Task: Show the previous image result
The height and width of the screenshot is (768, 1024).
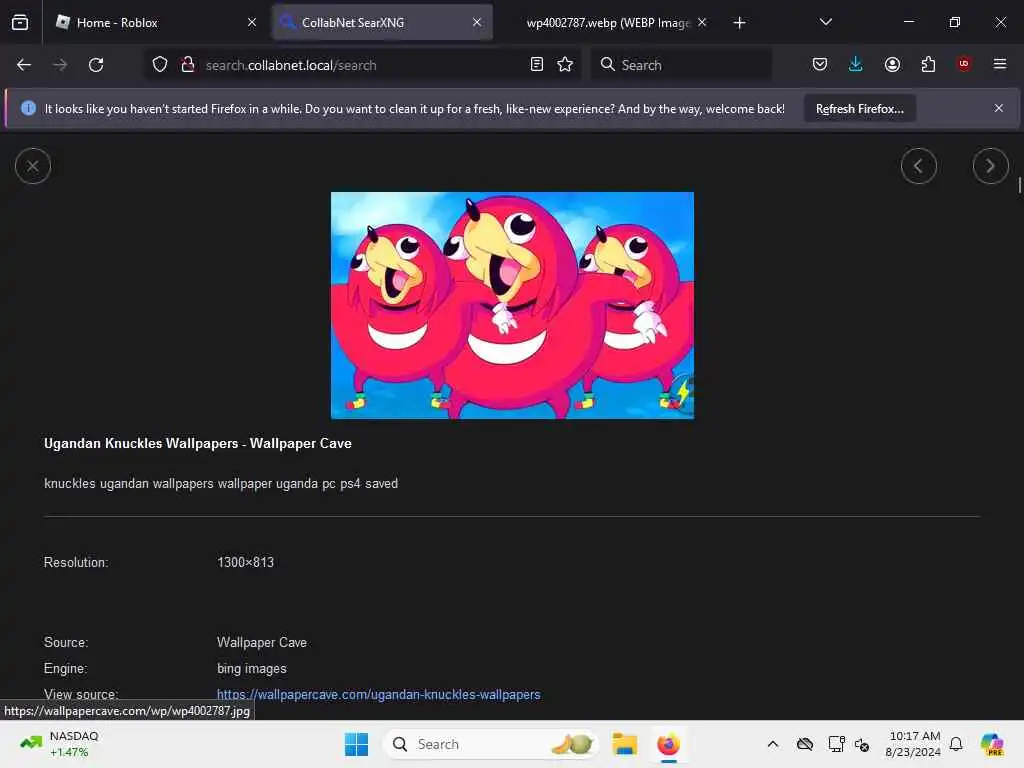Action: tap(919, 166)
